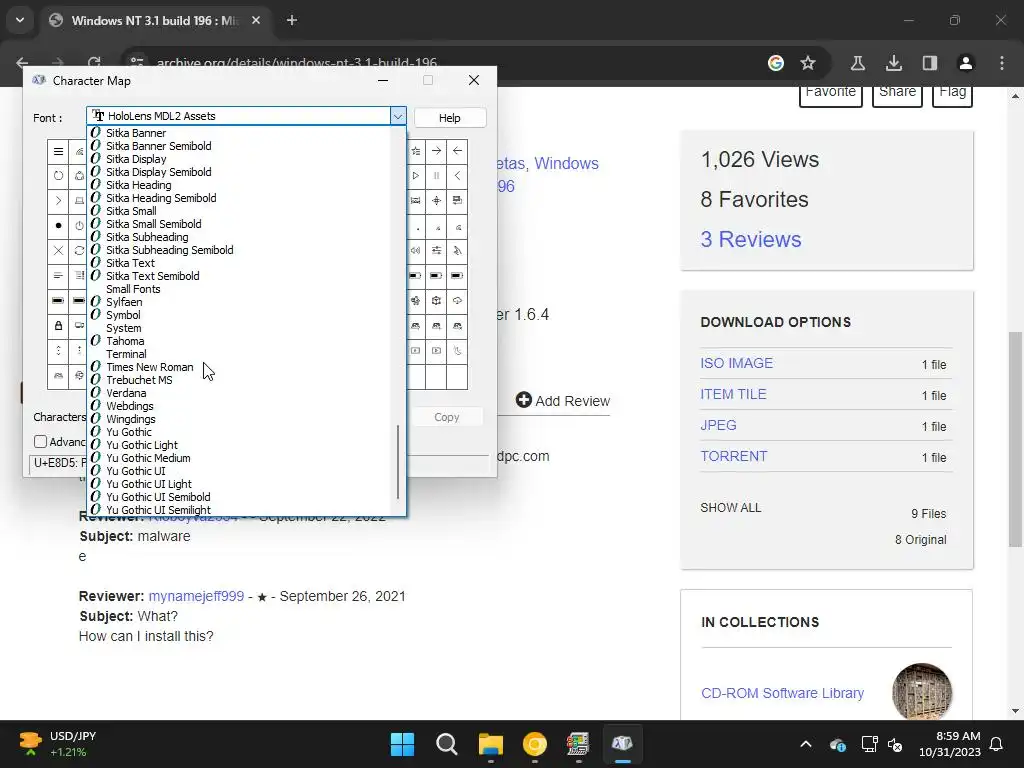Select the equalizer sliders glyph in character grid
Image resolution: width=1024 pixels, height=768 pixels.
tap(436, 251)
